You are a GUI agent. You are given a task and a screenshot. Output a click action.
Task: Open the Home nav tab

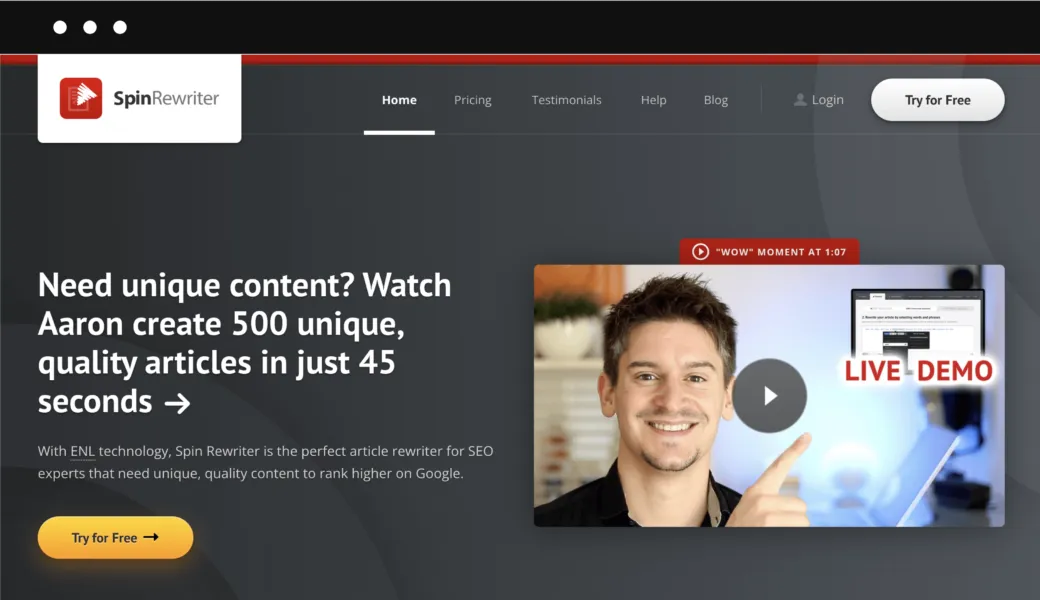coord(399,100)
